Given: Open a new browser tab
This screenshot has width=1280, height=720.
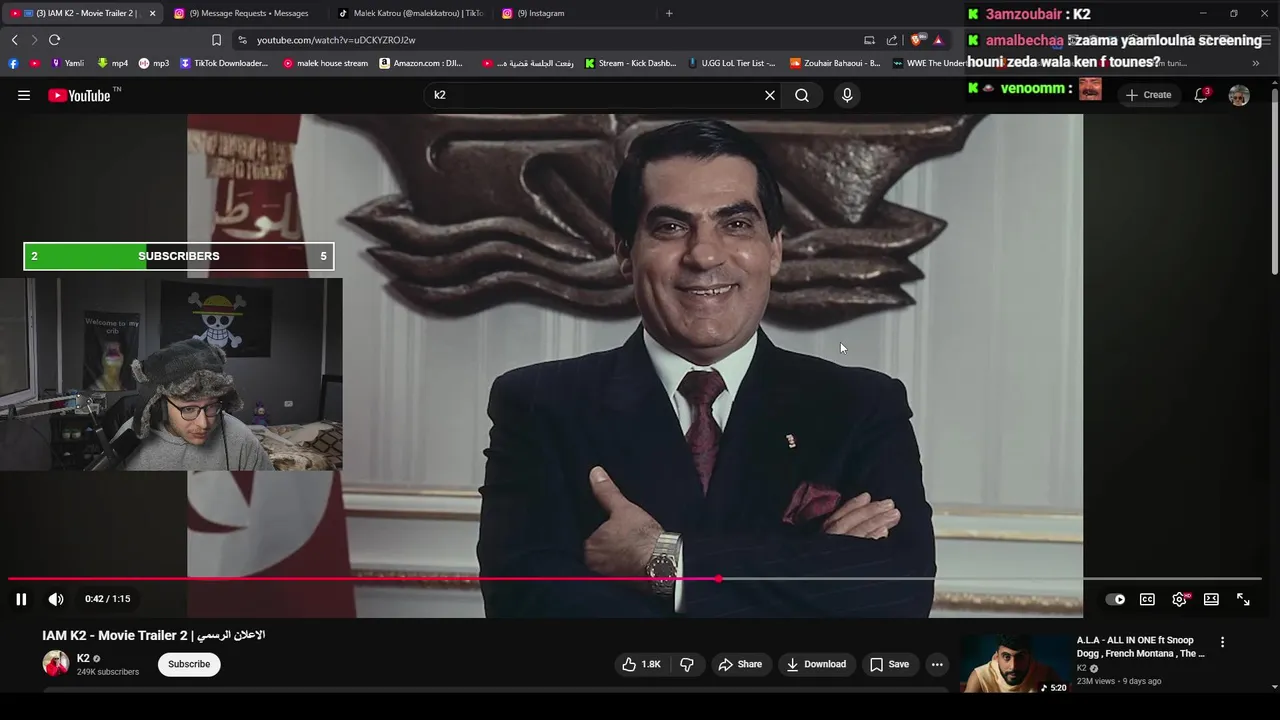Looking at the screenshot, I should pos(669,13).
